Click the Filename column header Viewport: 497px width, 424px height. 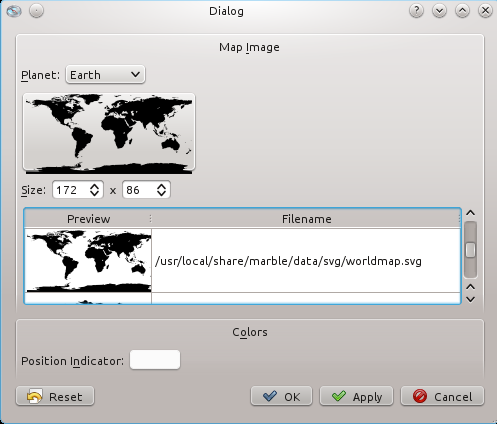(x=306, y=219)
